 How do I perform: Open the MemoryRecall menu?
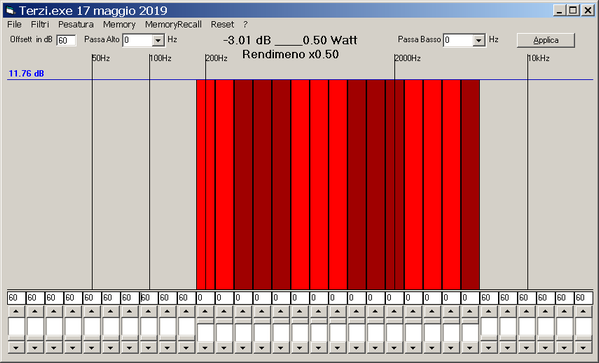(x=173, y=24)
